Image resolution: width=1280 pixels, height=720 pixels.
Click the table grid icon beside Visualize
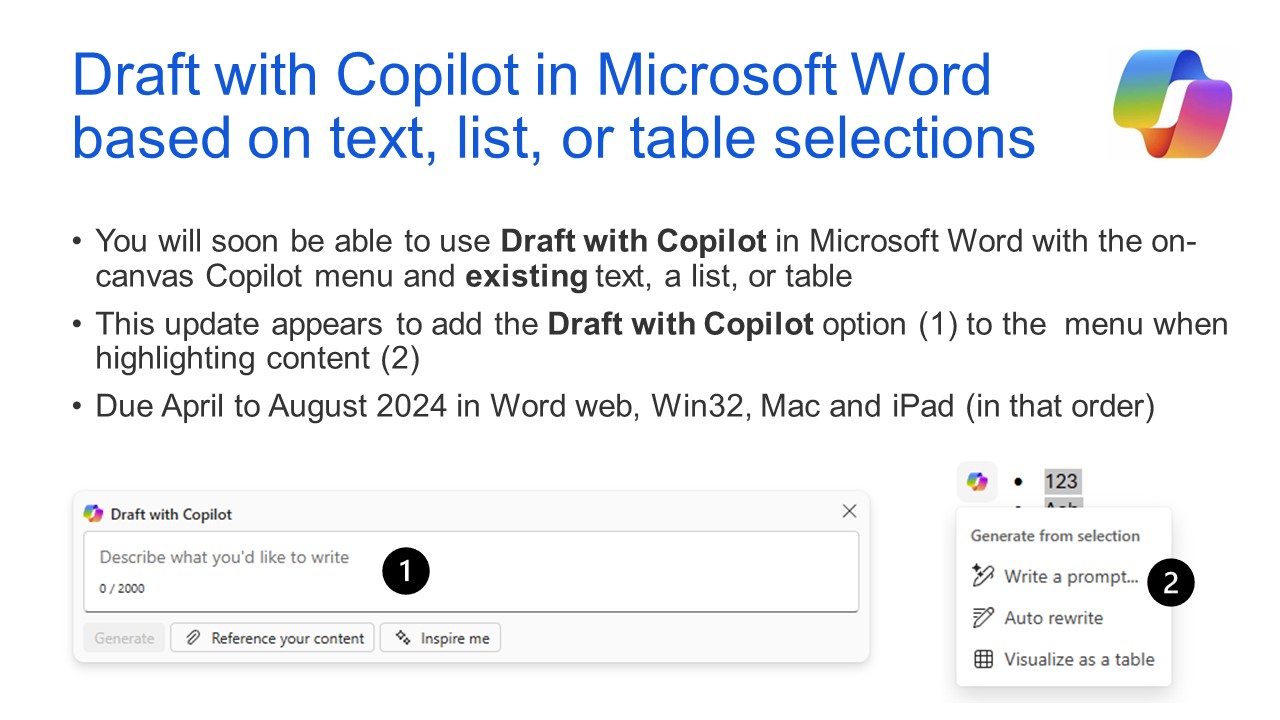point(983,659)
